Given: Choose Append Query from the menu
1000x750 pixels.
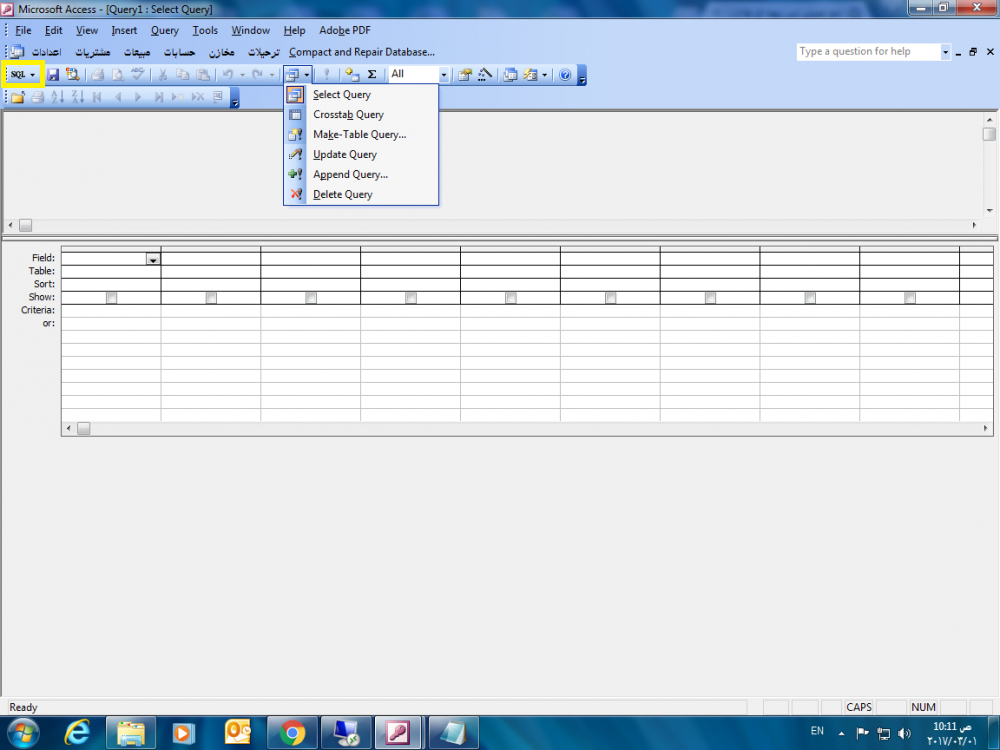Looking at the screenshot, I should [x=361, y=175].
